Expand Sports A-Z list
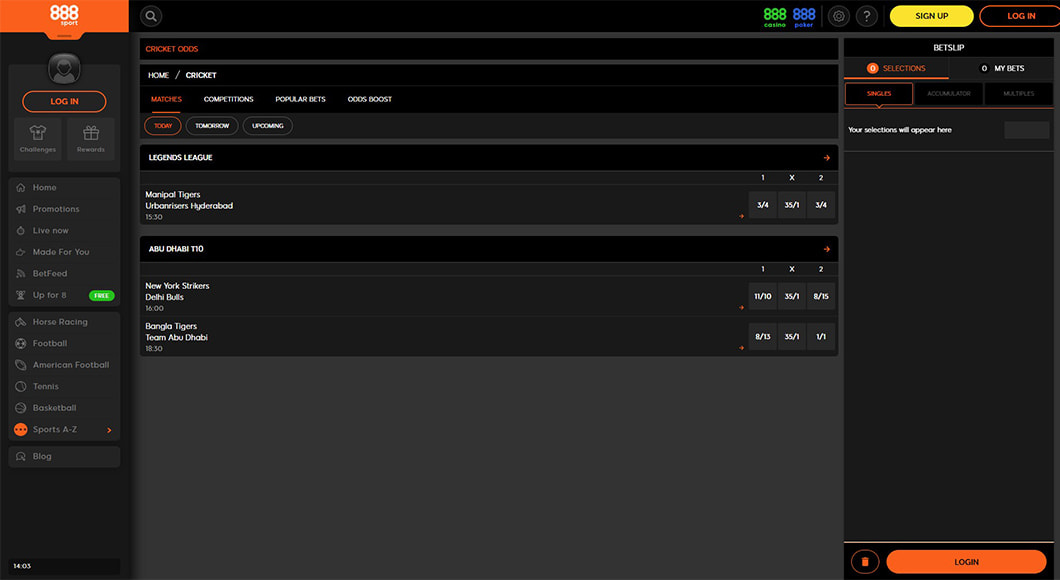This screenshot has width=1060, height=580. 64,429
